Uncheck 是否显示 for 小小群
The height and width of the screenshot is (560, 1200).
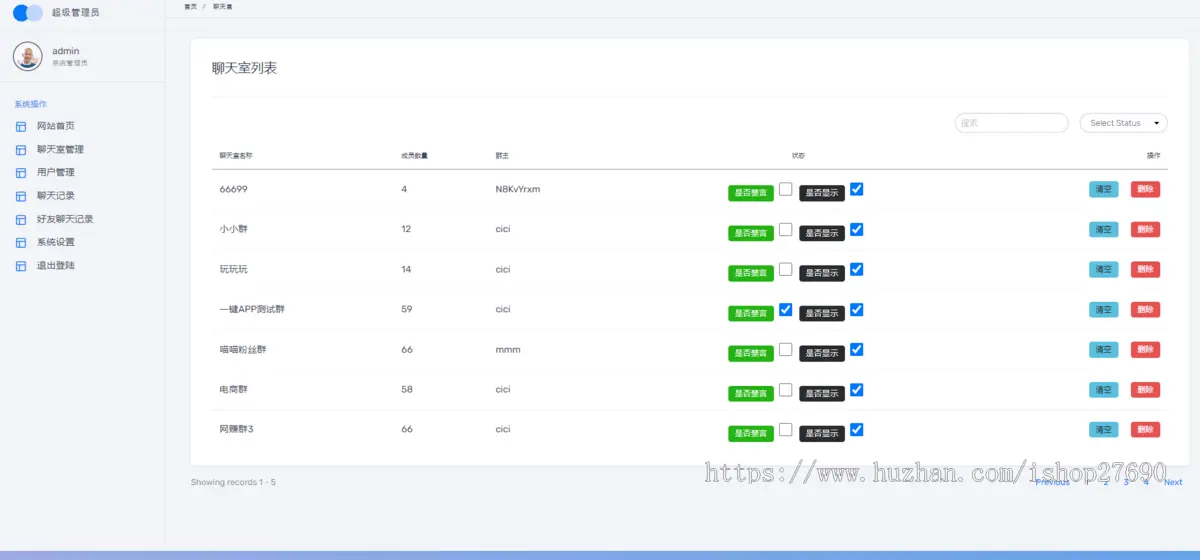tap(856, 229)
